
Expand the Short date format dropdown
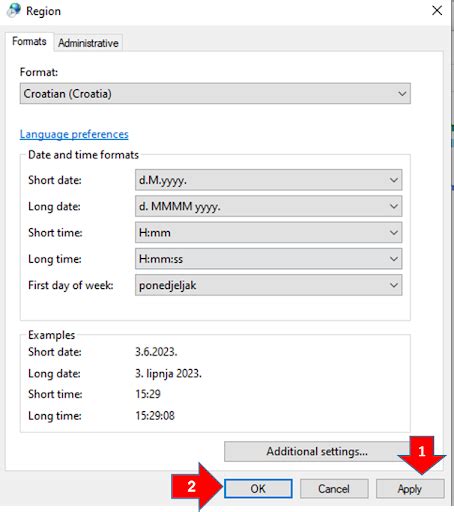coord(268,180)
